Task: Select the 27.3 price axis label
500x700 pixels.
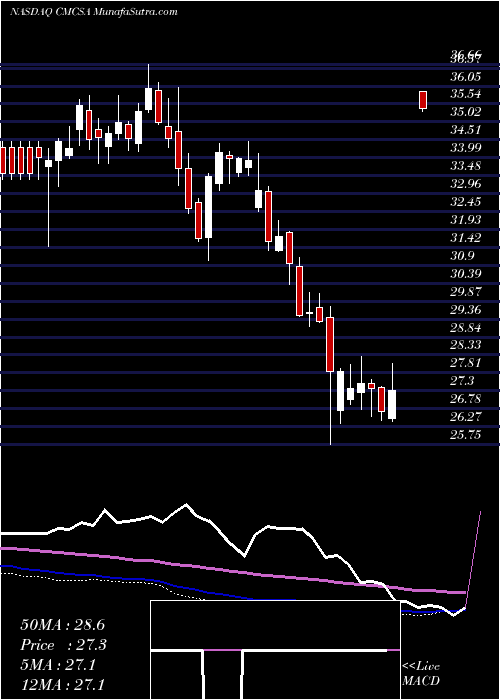Action: pos(462,380)
